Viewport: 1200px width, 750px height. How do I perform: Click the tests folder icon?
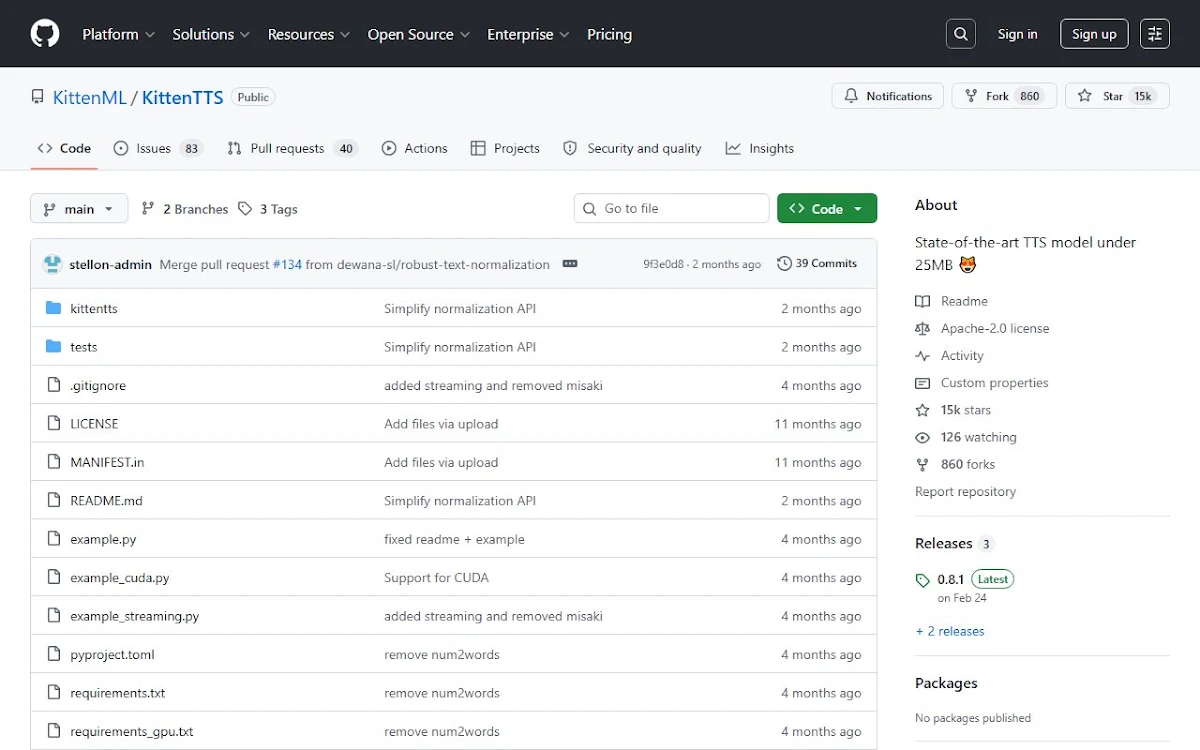[54, 347]
